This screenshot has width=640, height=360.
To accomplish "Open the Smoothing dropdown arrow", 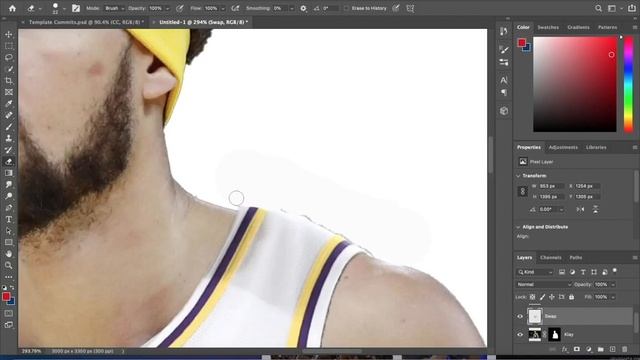I will pos(291,8).
